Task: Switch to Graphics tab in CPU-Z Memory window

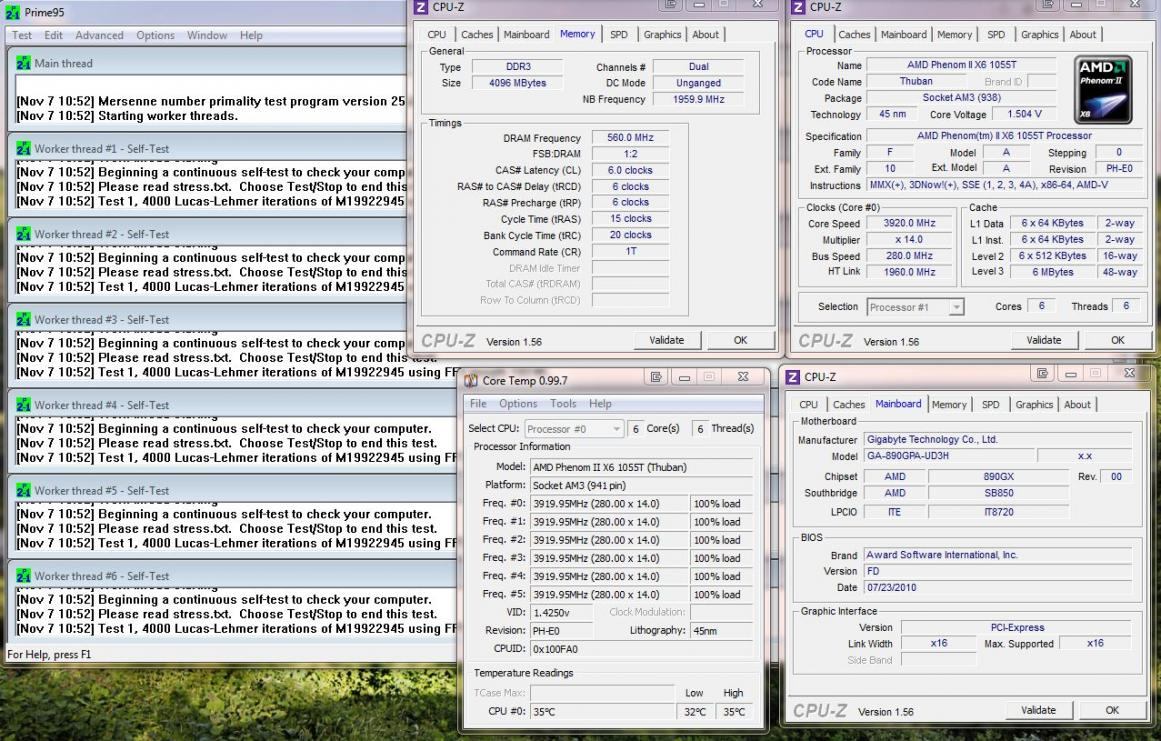Action: (662, 34)
